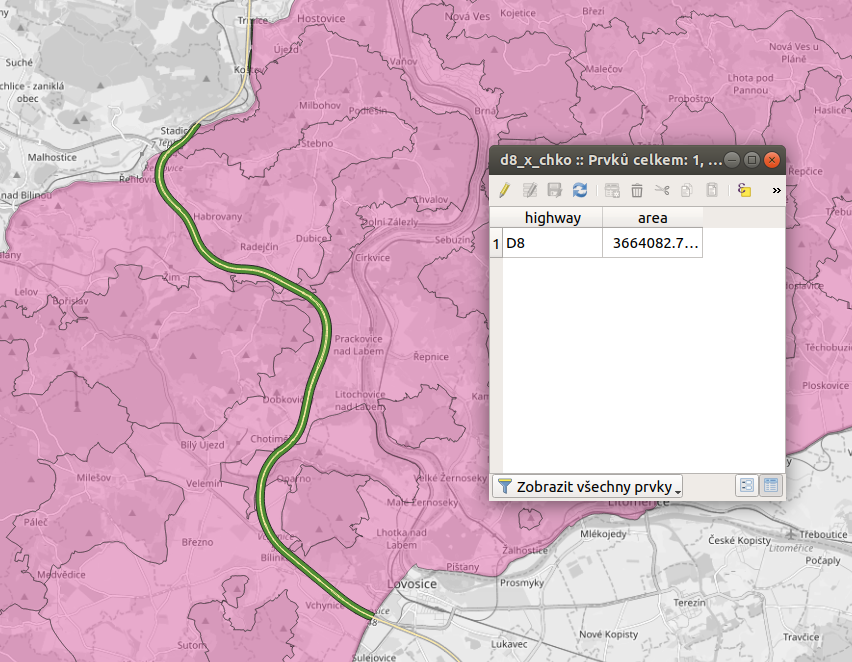Open select by expression tool
Viewport: 852px width, 662px height.
coord(744,190)
